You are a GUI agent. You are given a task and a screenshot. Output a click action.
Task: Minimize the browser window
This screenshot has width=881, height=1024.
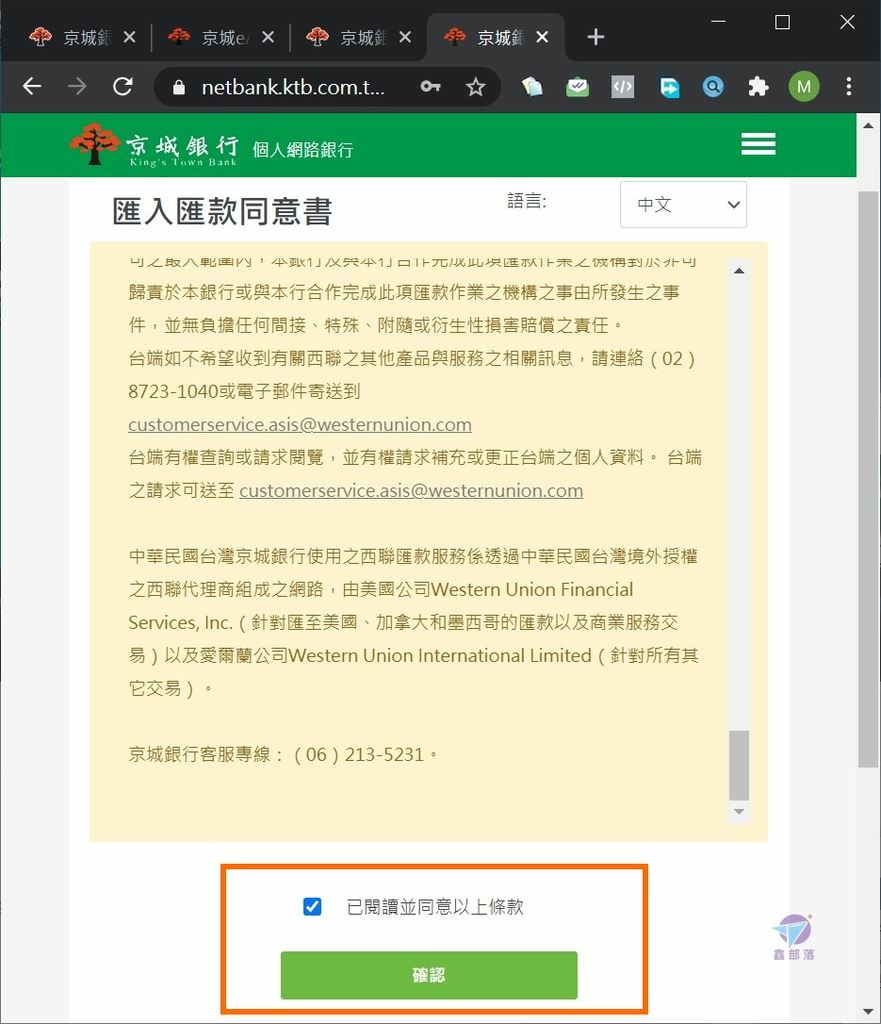pos(718,22)
